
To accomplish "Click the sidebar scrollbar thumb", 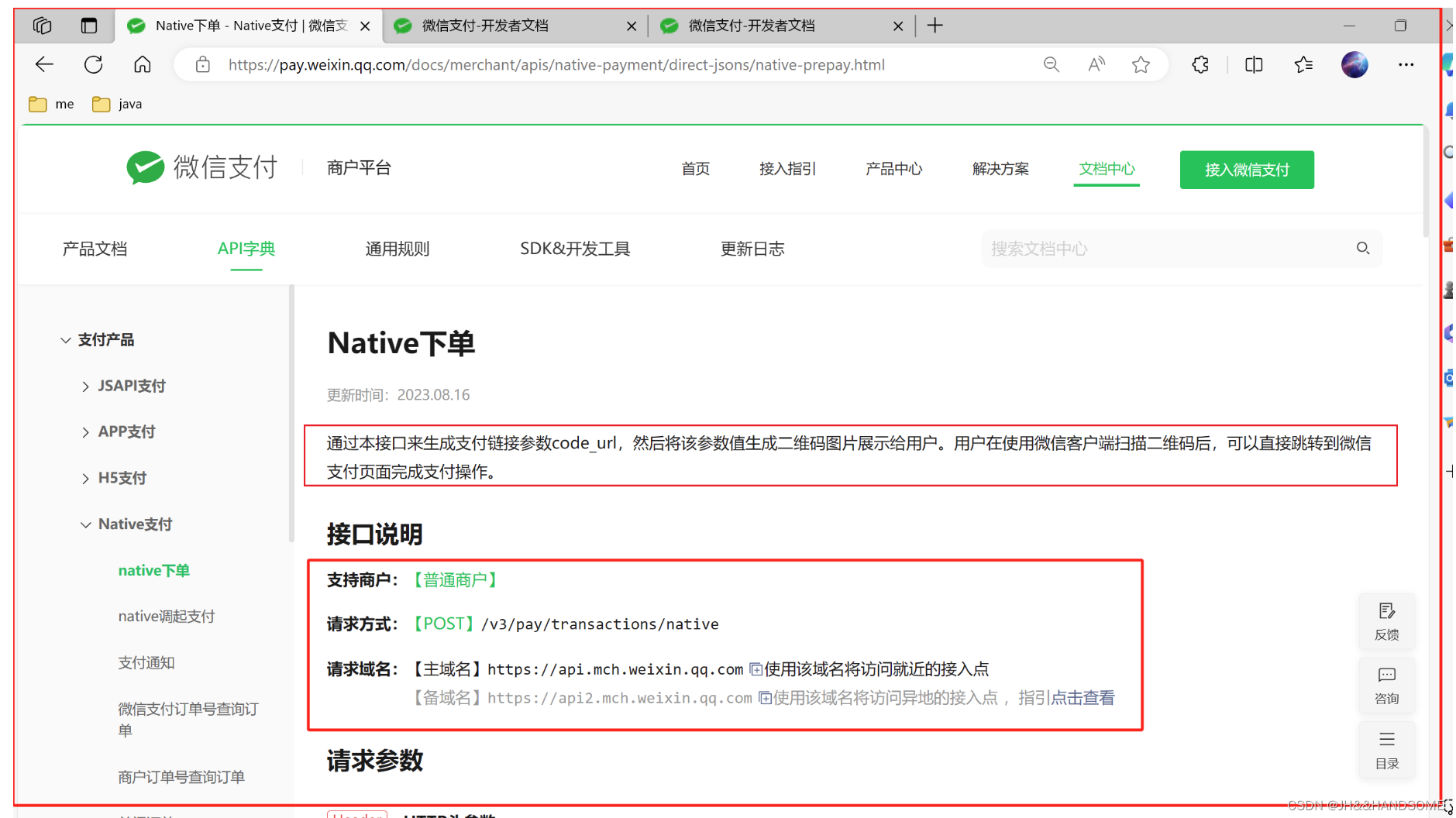I will tap(291, 414).
